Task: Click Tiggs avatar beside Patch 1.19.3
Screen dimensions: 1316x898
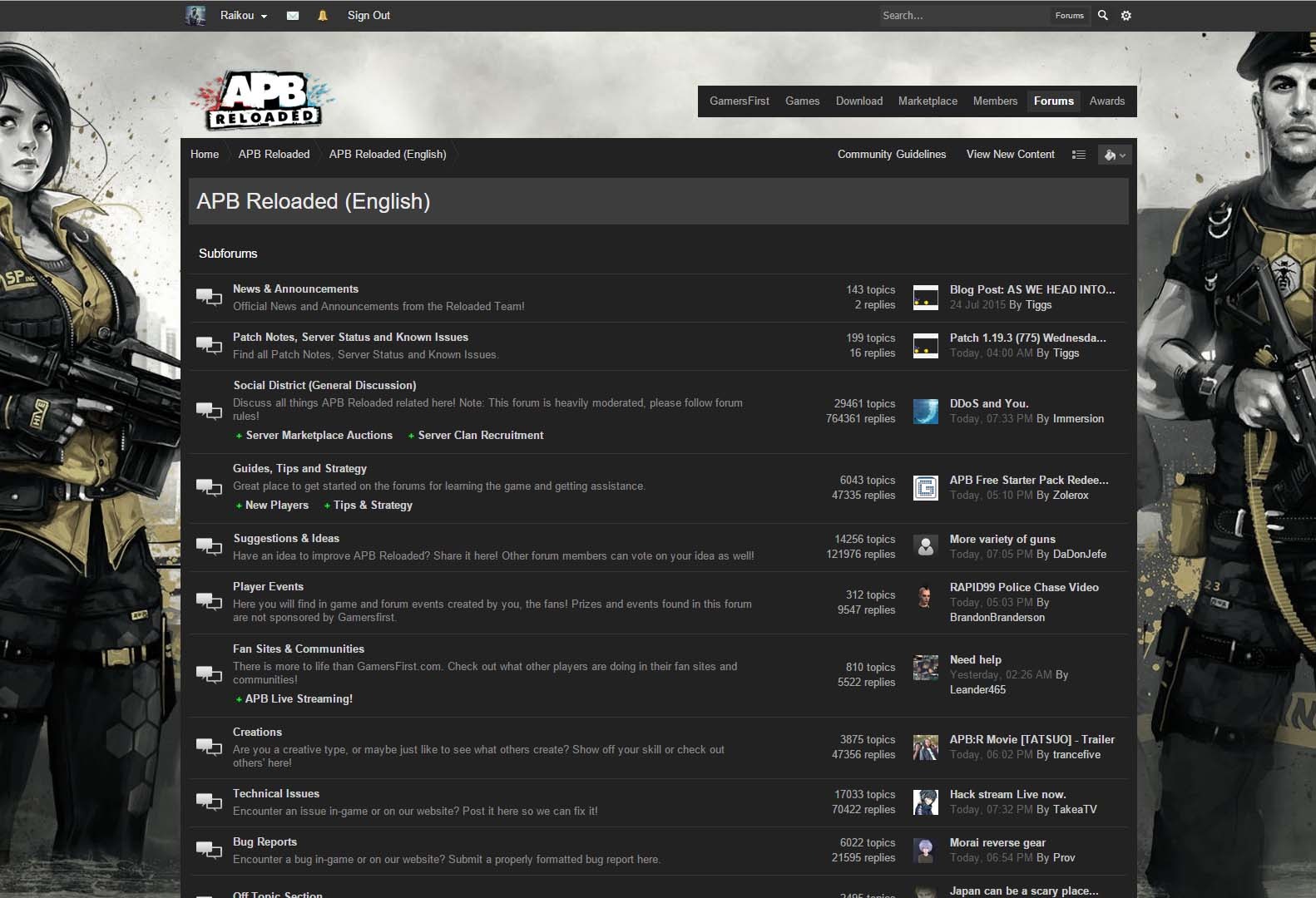Action: pos(926,345)
